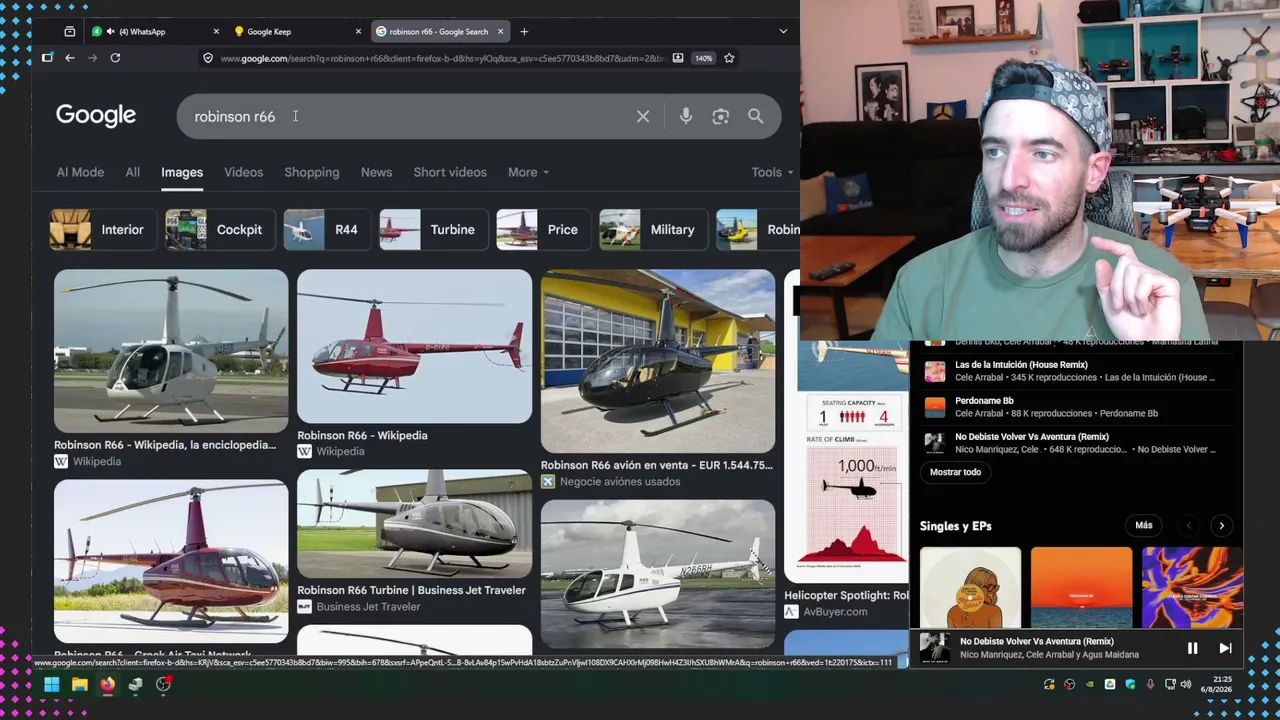Open the white Wikipedia enciclopedia helicopter image
This screenshot has width=1280, height=720.
(x=171, y=351)
